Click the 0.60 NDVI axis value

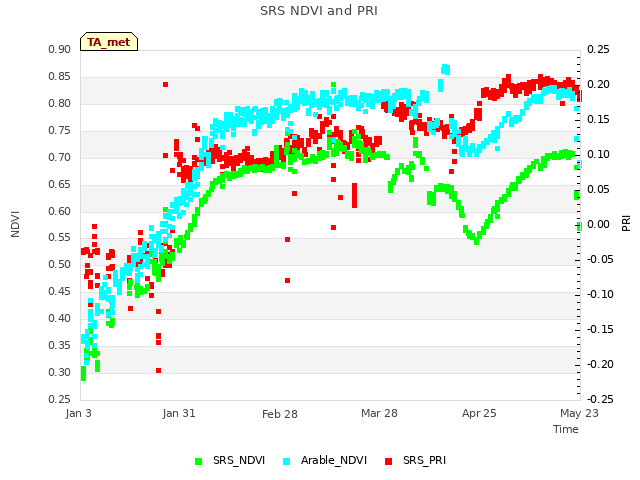point(60,211)
